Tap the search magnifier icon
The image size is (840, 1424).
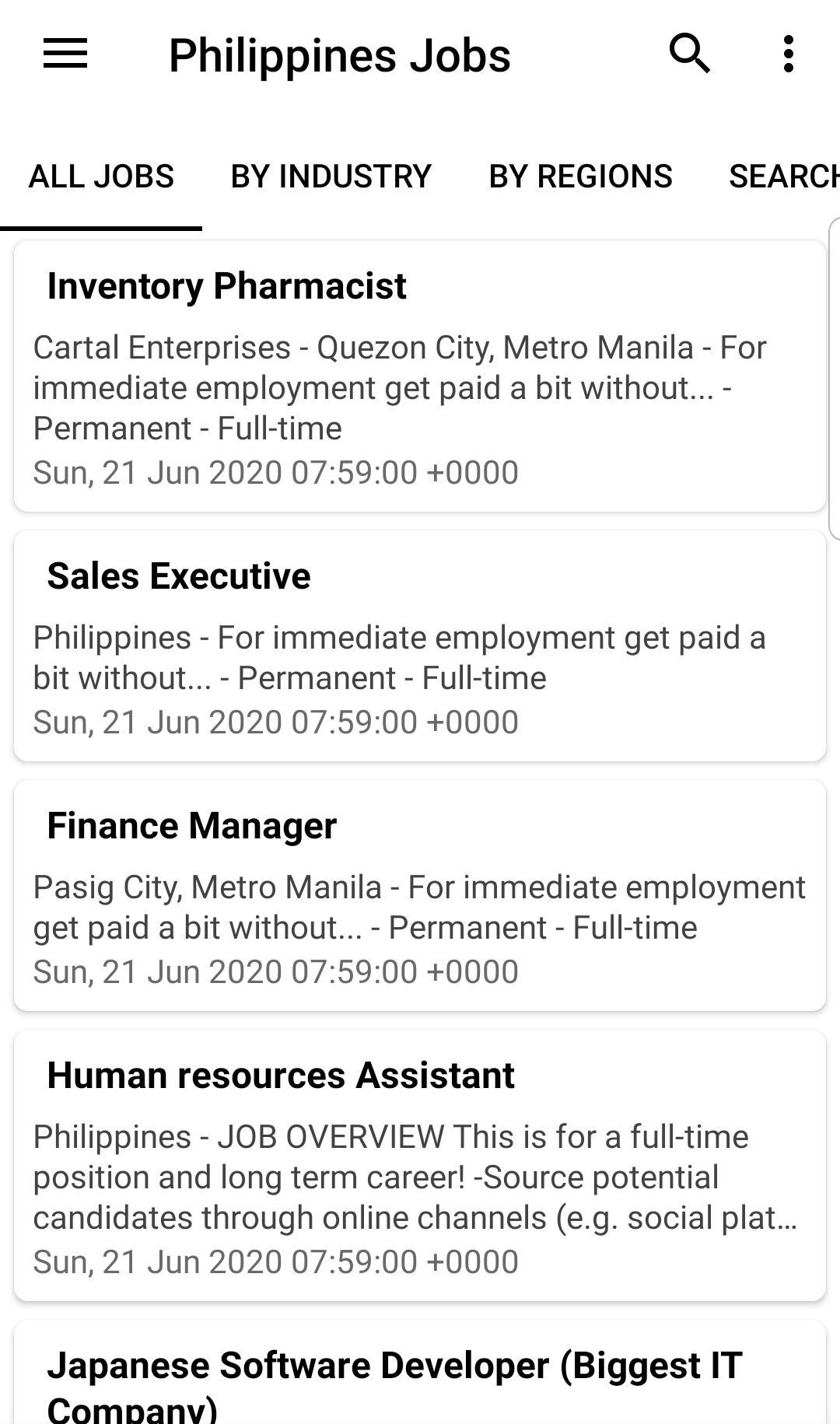point(690,54)
